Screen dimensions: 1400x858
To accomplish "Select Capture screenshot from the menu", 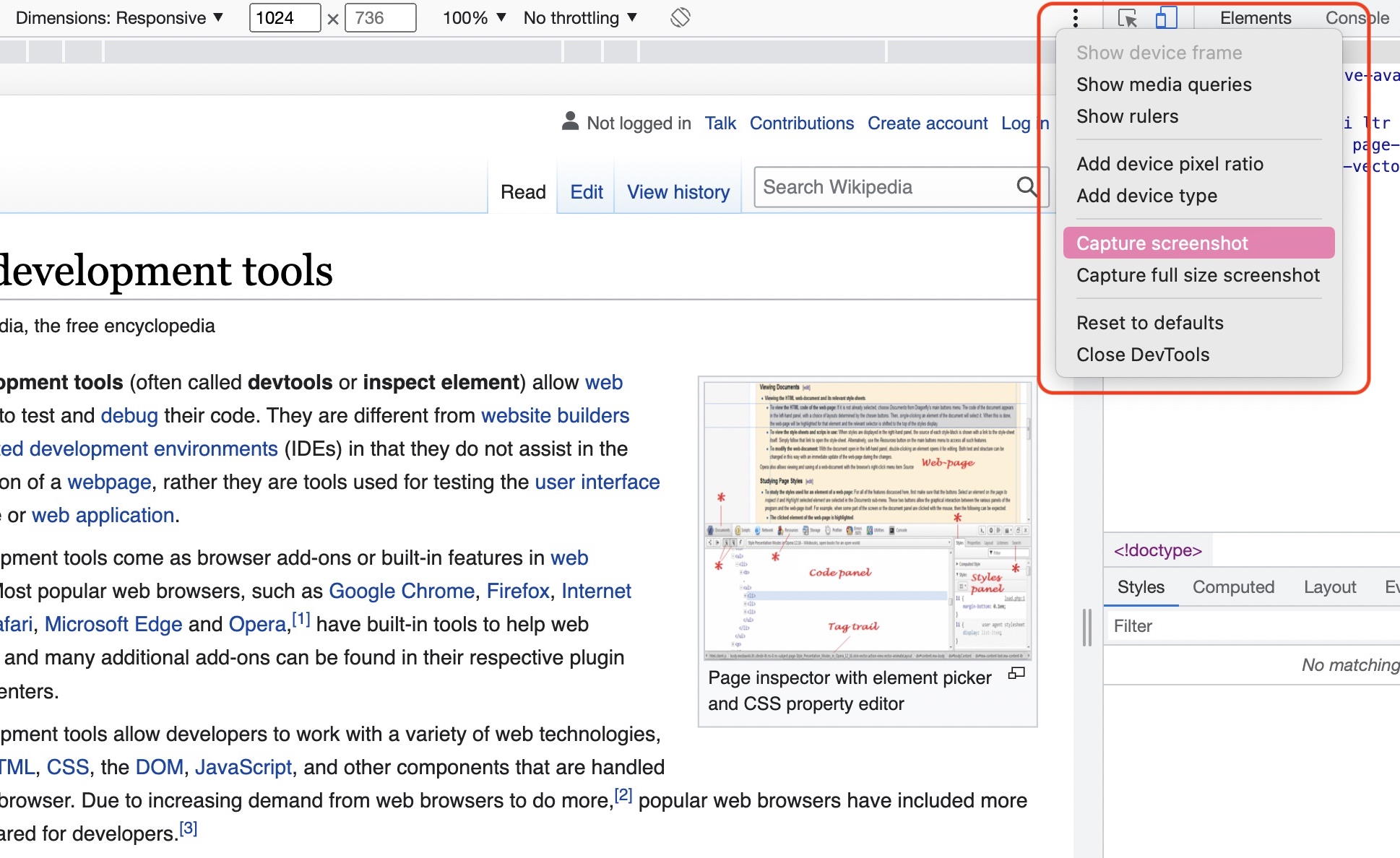I will tap(1162, 243).
